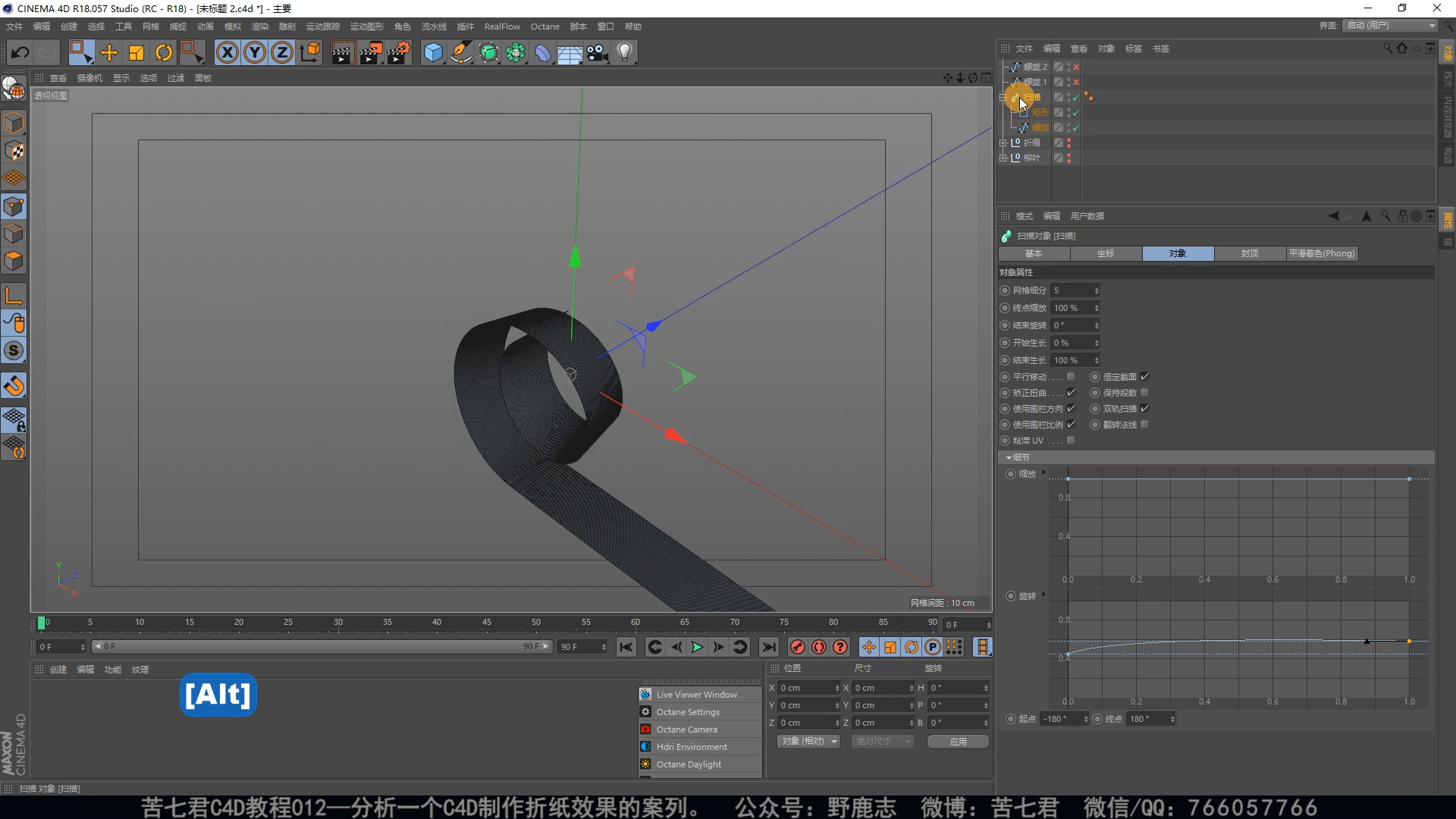Viewport: 1456px width, 819px height.
Task: Open the 界面 layout dropdown
Action: [1390, 25]
